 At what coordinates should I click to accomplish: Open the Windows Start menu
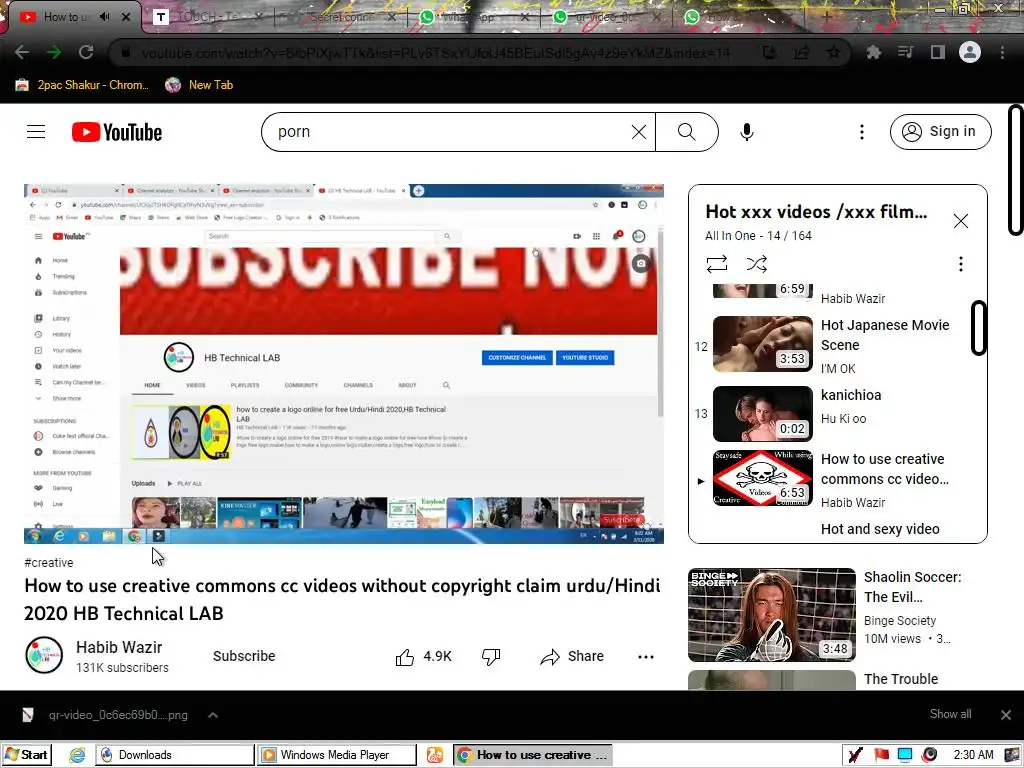(26, 755)
